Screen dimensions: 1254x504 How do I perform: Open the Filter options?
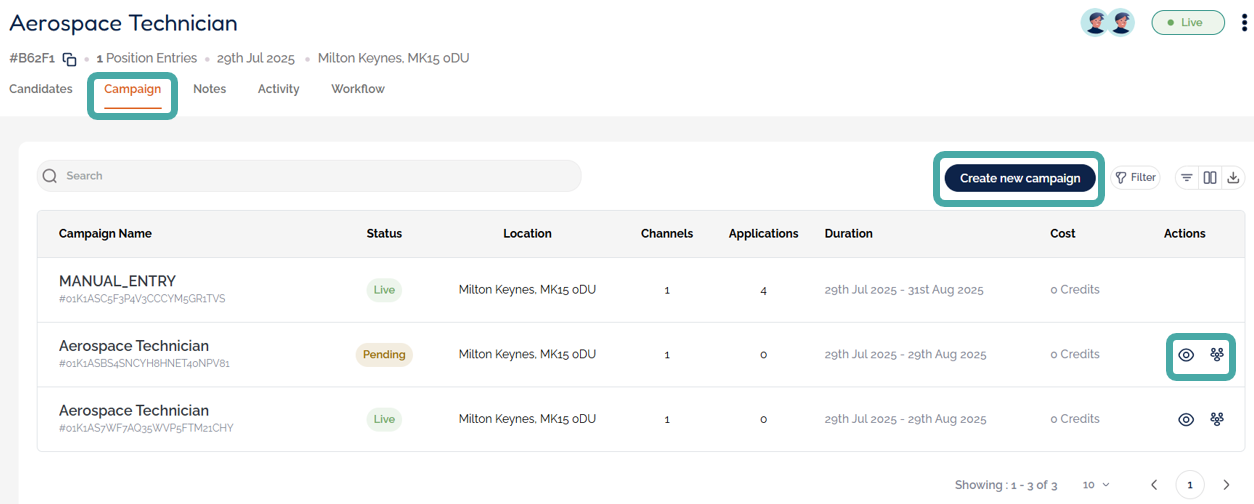pos(1135,178)
